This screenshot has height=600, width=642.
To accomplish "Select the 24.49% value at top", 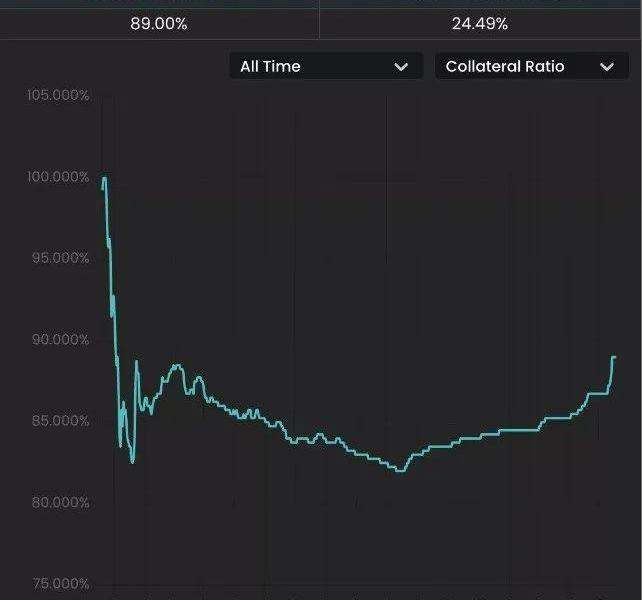I will pos(480,23).
